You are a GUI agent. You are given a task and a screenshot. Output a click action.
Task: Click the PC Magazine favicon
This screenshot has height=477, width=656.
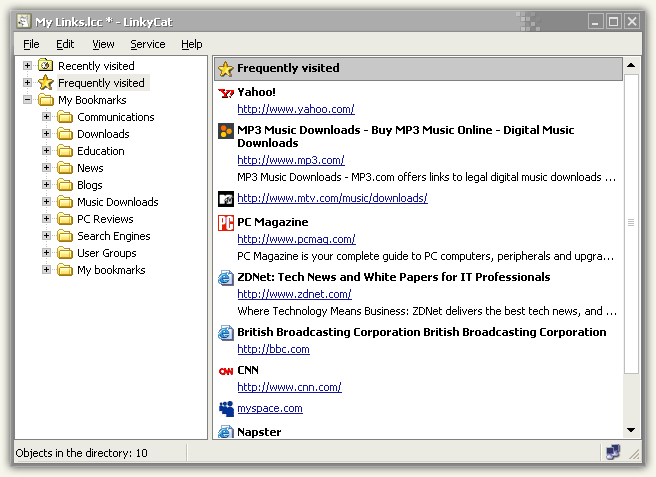pos(226,223)
